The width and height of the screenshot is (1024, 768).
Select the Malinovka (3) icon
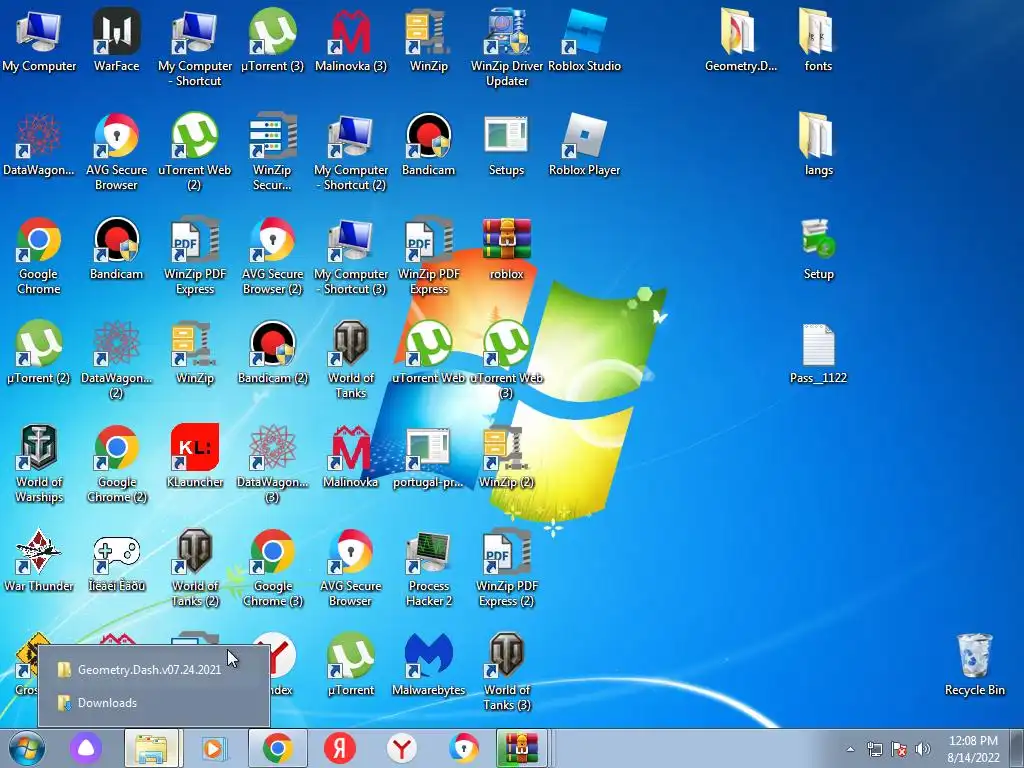click(x=351, y=39)
